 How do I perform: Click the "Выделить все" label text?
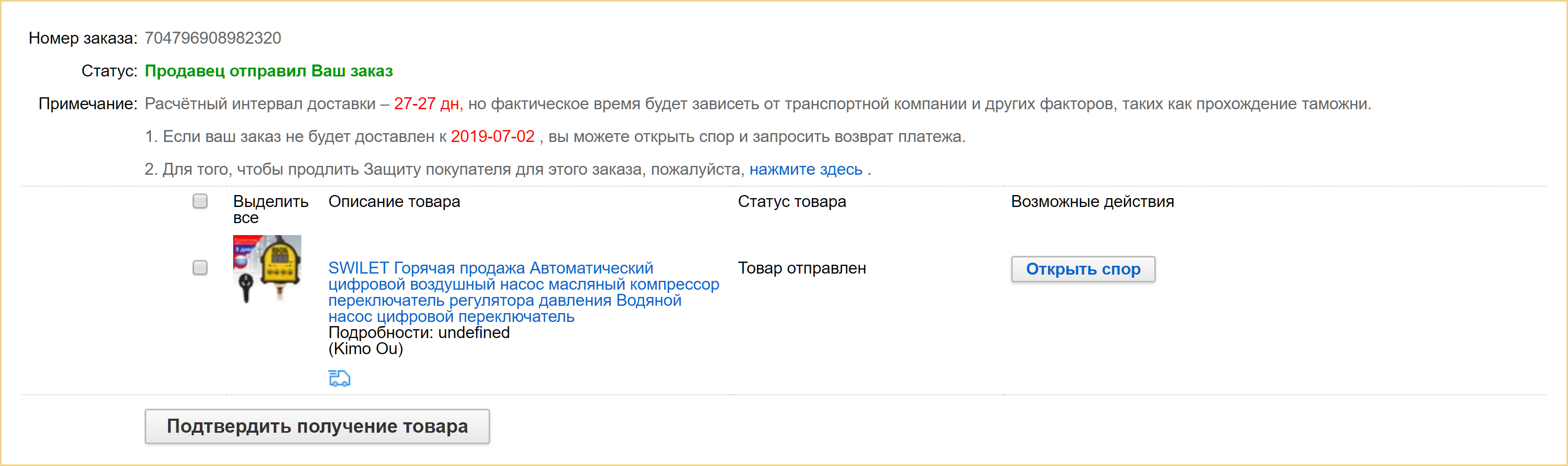click(270, 209)
